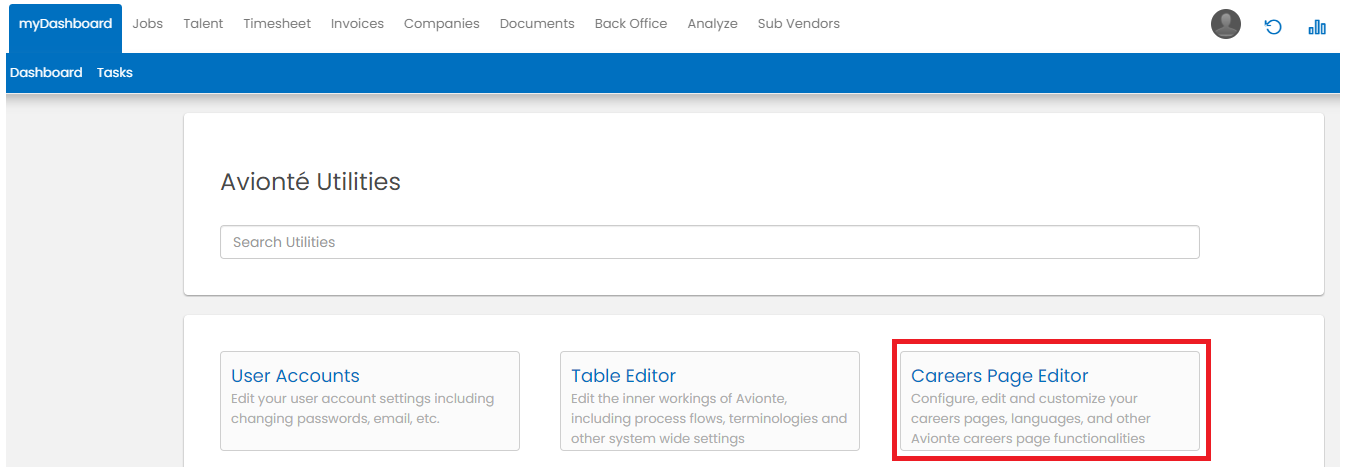Open the Sub Vendors menu
Viewport: 1346px width, 475px height.
click(799, 23)
